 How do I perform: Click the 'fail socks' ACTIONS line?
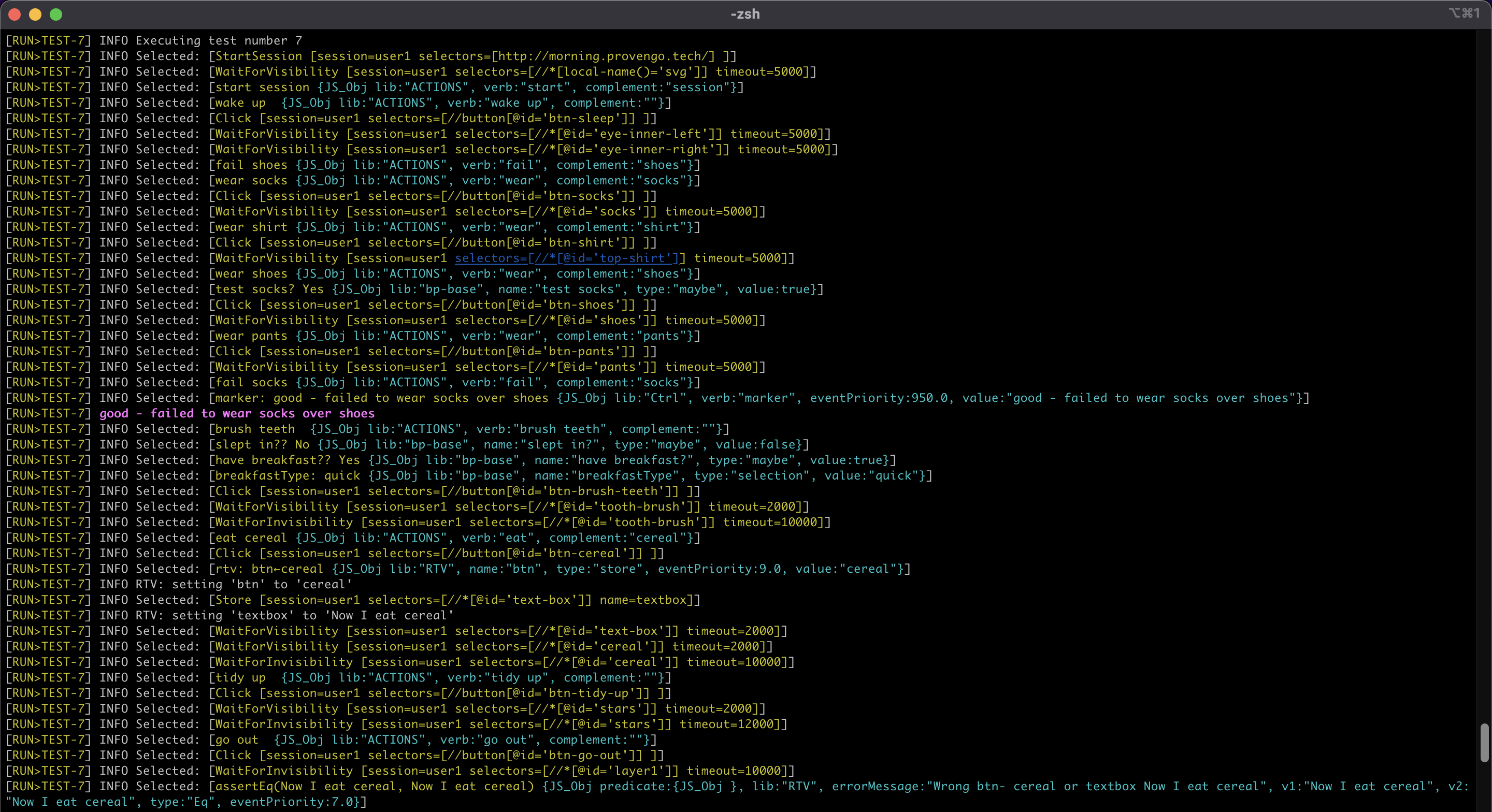coord(353,383)
